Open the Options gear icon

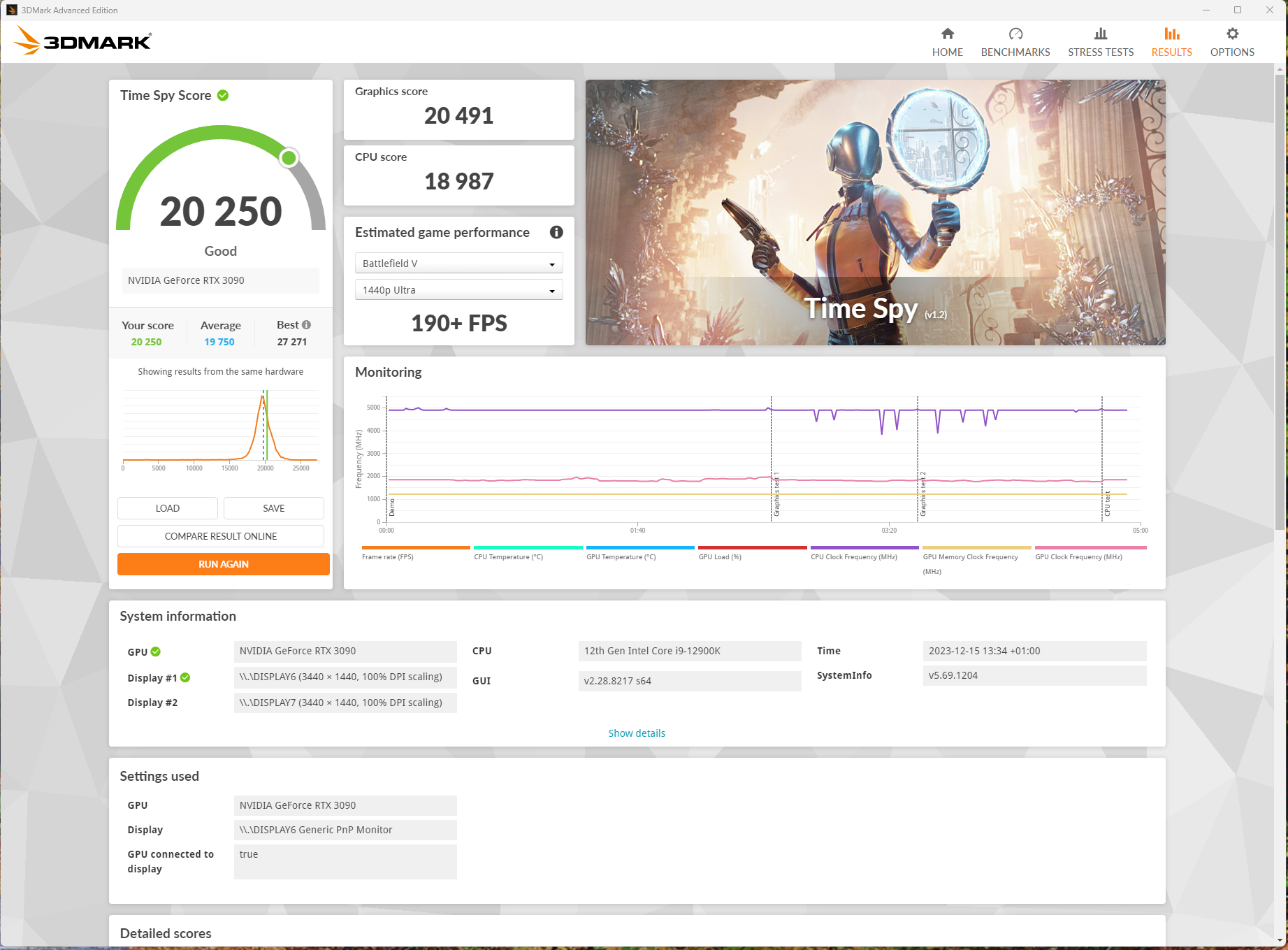[x=1232, y=34]
